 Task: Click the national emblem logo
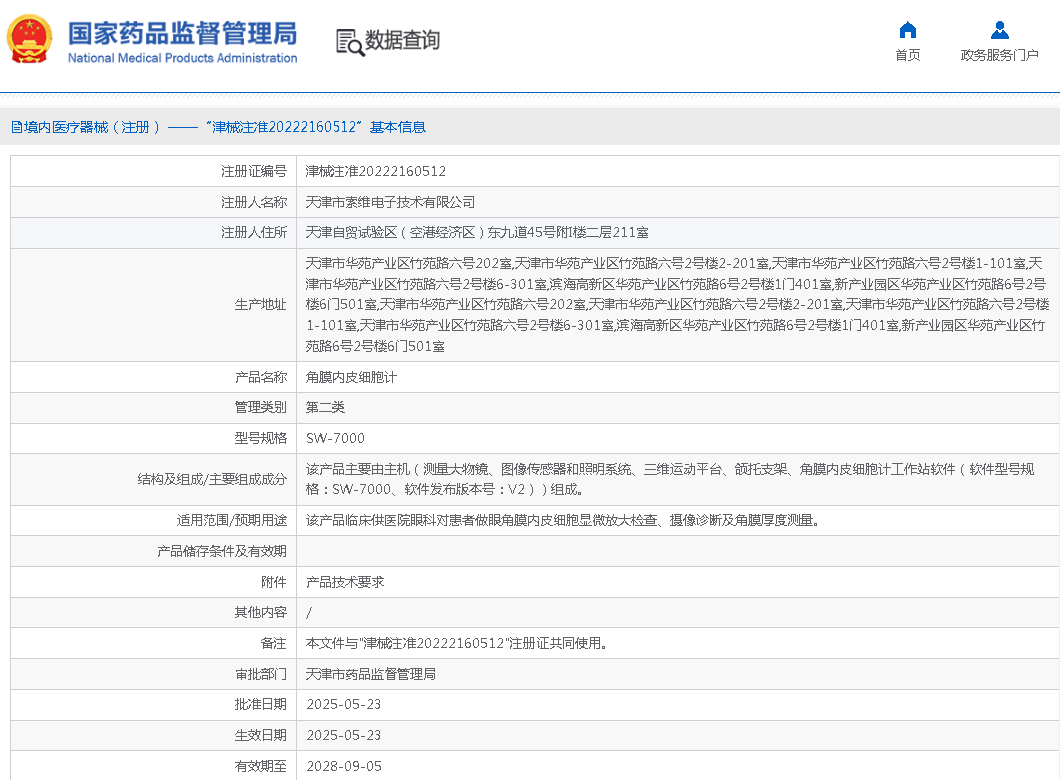(29, 39)
